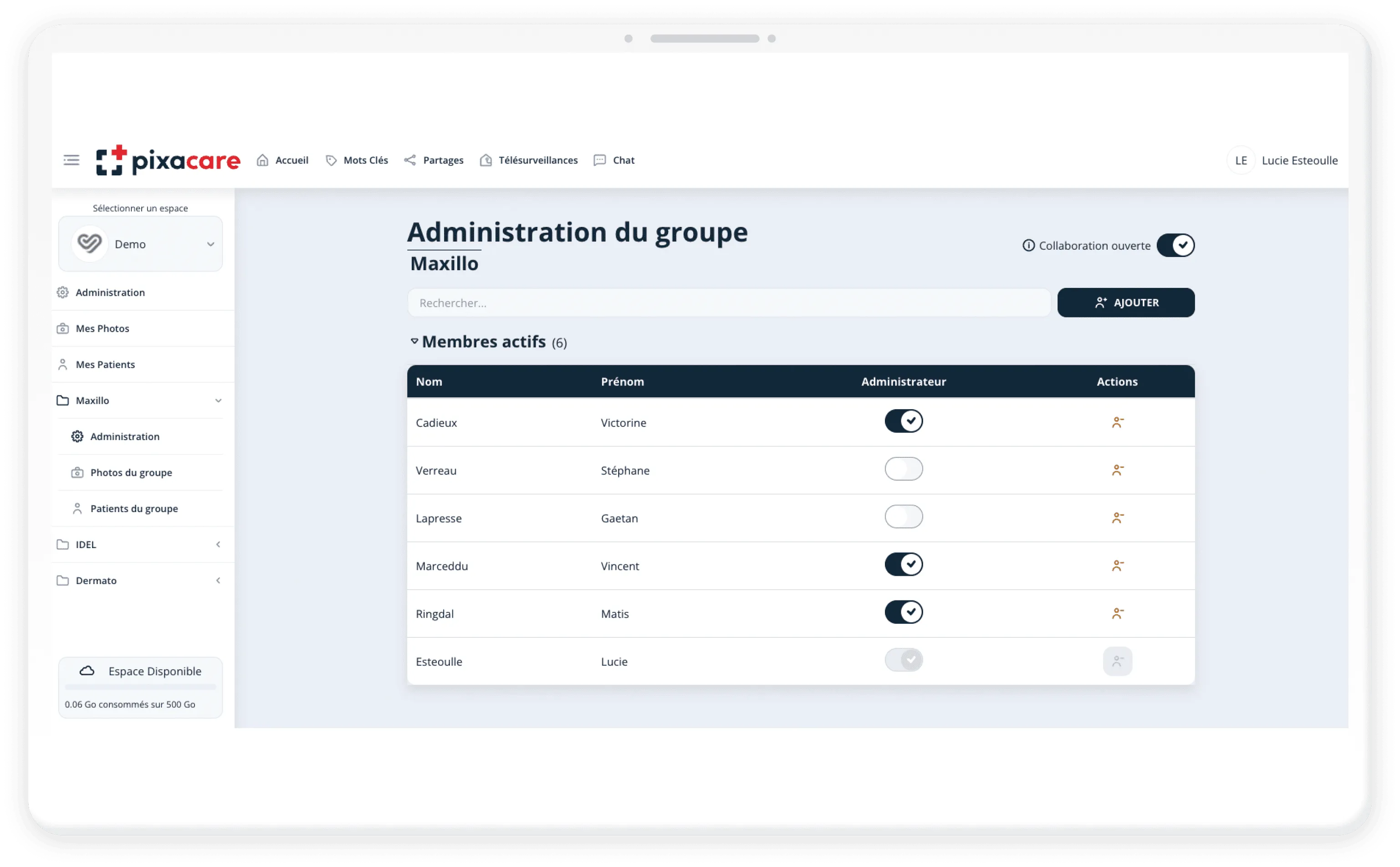This screenshot has height=867, width=1400.
Task: Click the IDEL folder icon
Action: tap(62, 544)
